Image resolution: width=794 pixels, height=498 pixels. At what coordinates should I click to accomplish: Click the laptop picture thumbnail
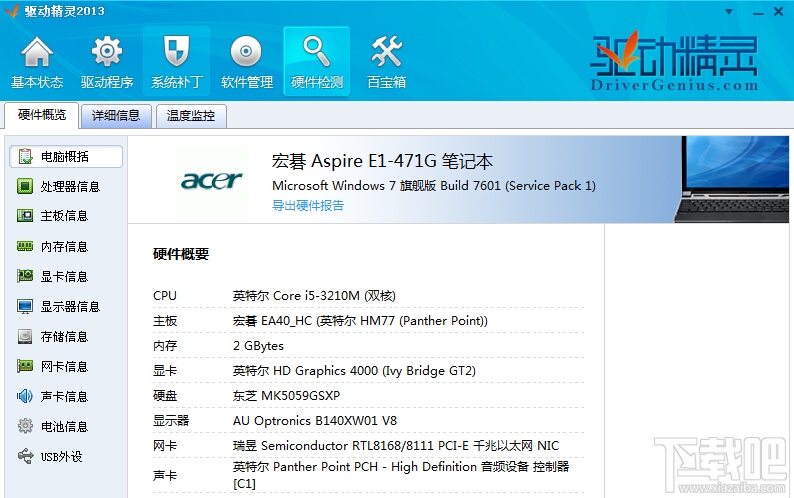tap(732, 179)
